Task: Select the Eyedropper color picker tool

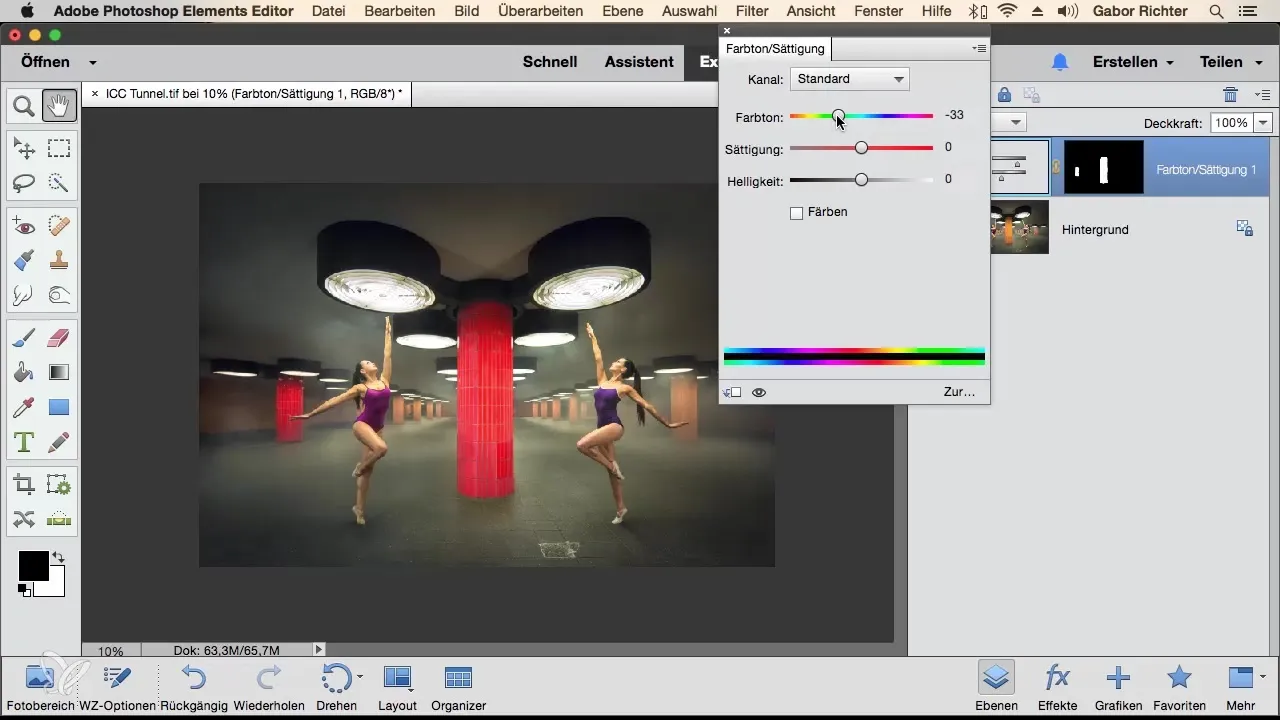Action: click(24, 407)
